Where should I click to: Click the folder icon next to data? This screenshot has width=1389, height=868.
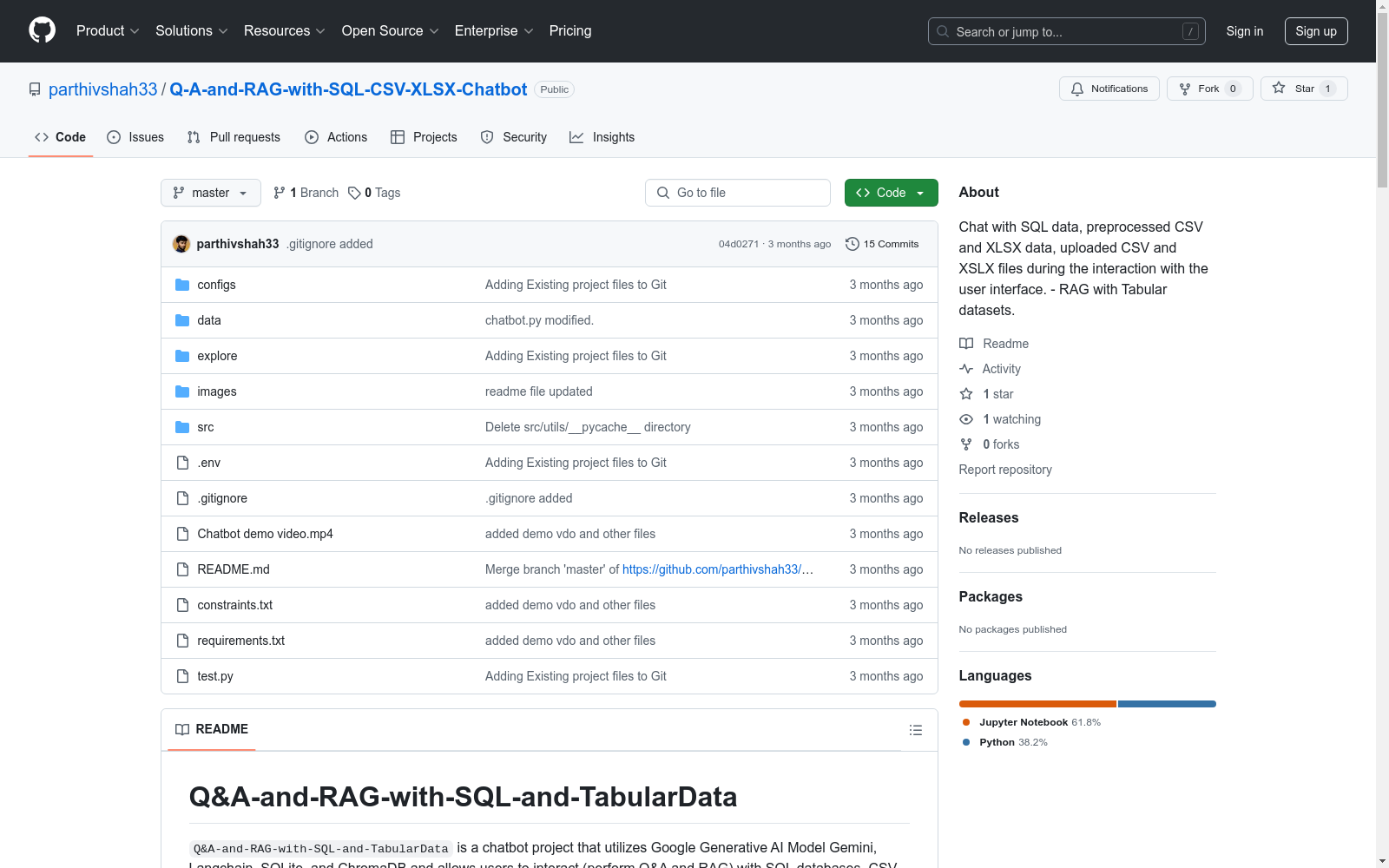(182, 320)
